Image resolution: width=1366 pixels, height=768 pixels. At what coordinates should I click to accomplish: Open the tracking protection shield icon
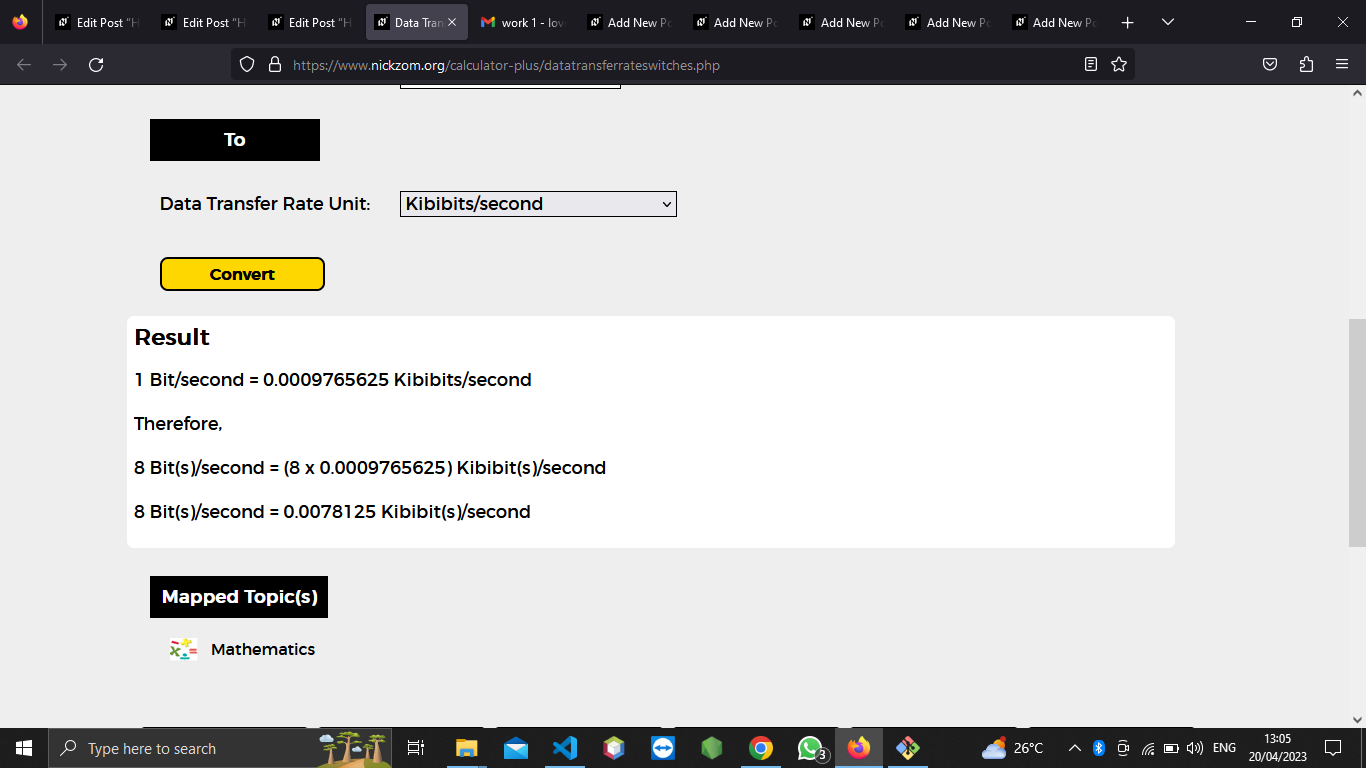(247, 65)
